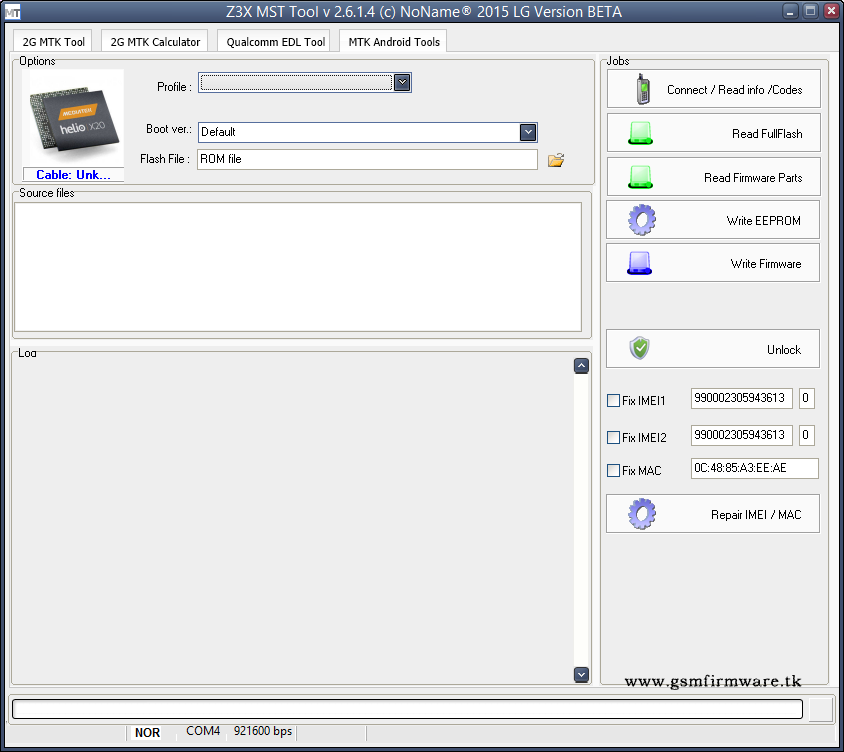Viewport: 844px width, 752px height.
Task: Click the Read Firmware Parts button
Action: (714, 177)
